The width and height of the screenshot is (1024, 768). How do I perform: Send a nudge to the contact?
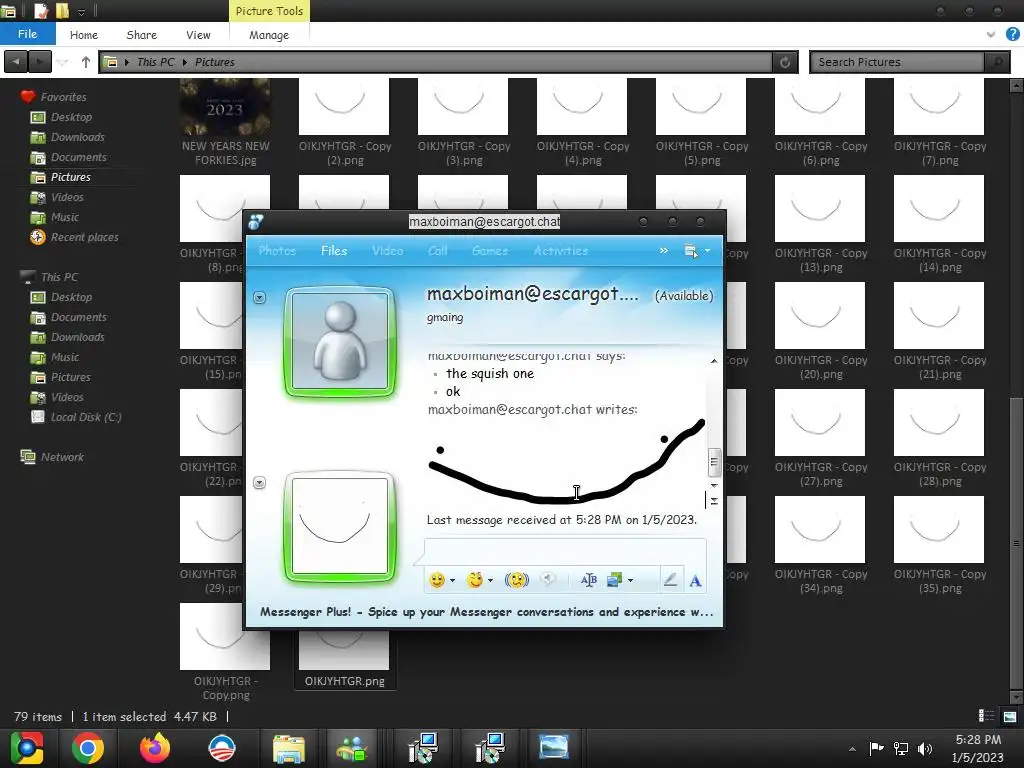[517, 579]
